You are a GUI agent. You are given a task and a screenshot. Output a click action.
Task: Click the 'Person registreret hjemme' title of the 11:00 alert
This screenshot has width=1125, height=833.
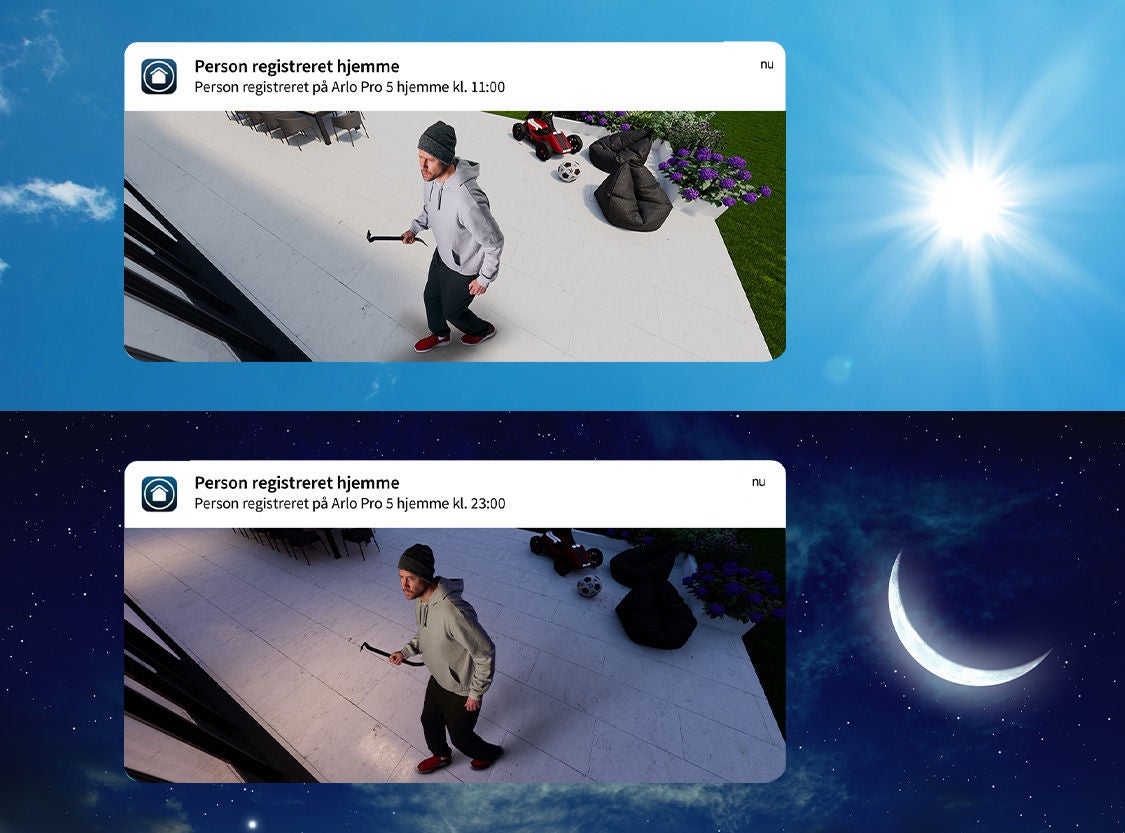297,67
